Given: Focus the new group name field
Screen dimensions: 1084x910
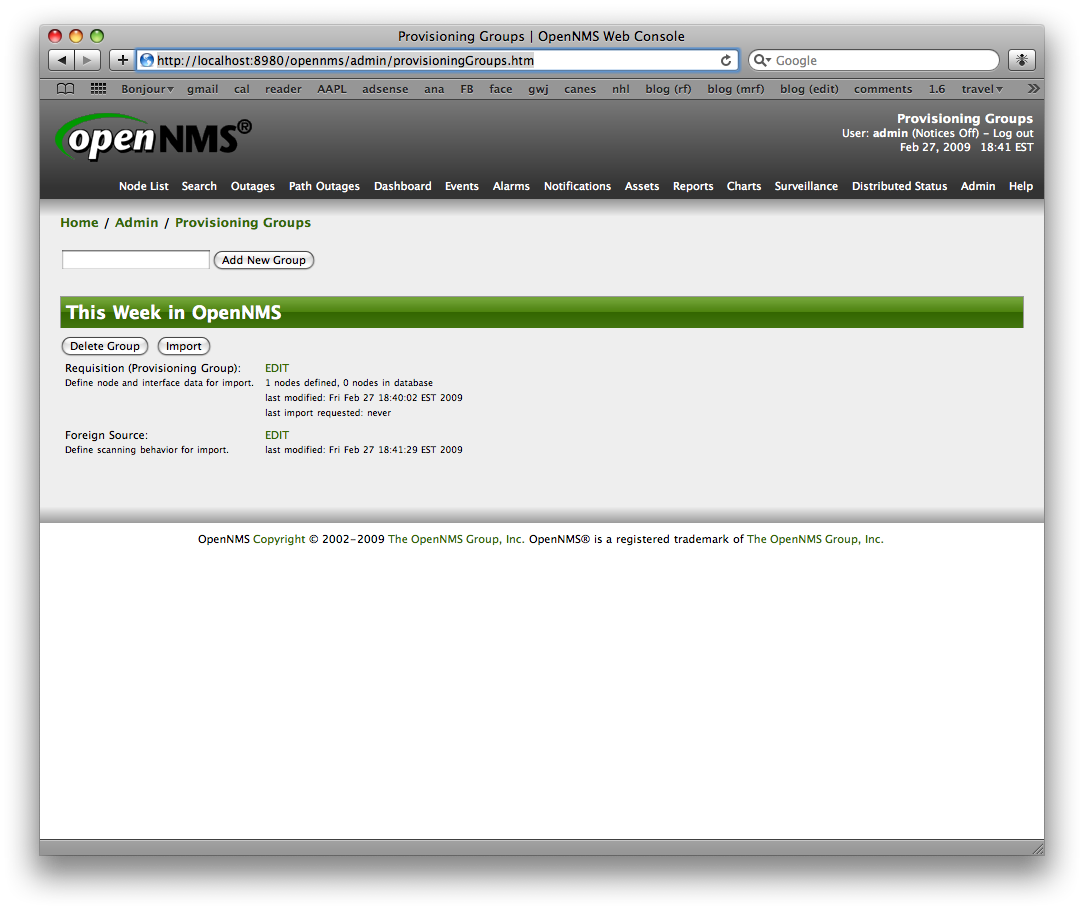Looking at the screenshot, I should (136, 259).
